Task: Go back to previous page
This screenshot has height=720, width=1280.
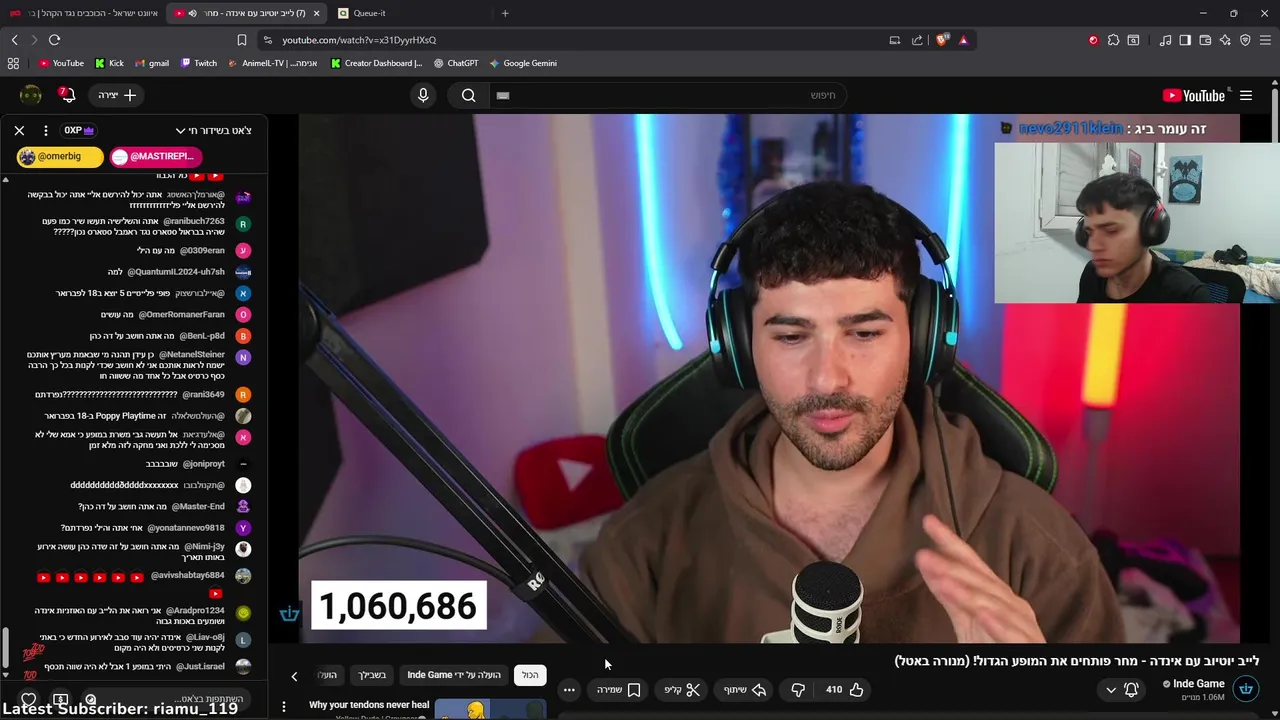Action: tap(14, 40)
